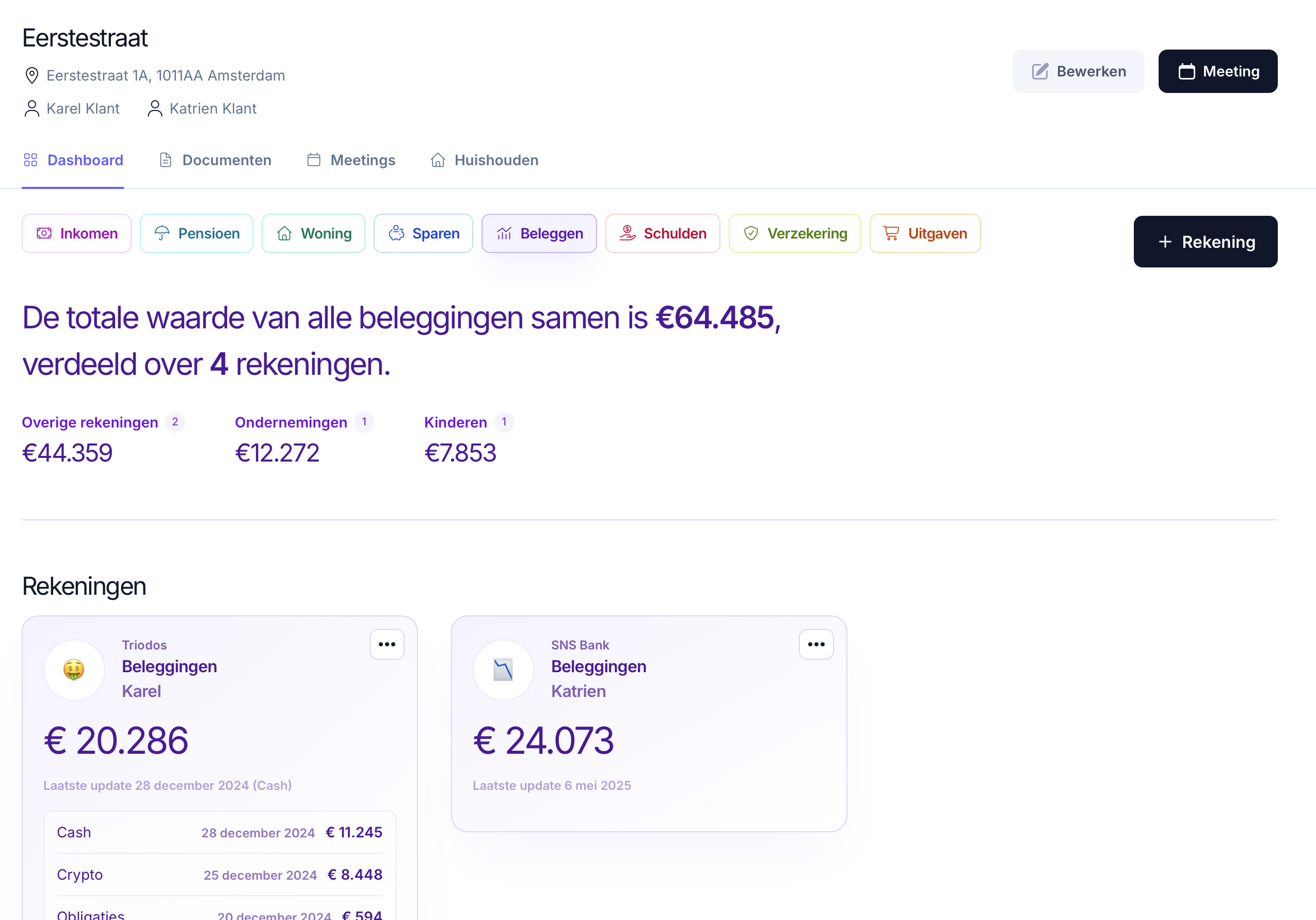Image resolution: width=1316 pixels, height=920 pixels.
Task: Select the Inkomen filter icon
Action: coord(44,233)
